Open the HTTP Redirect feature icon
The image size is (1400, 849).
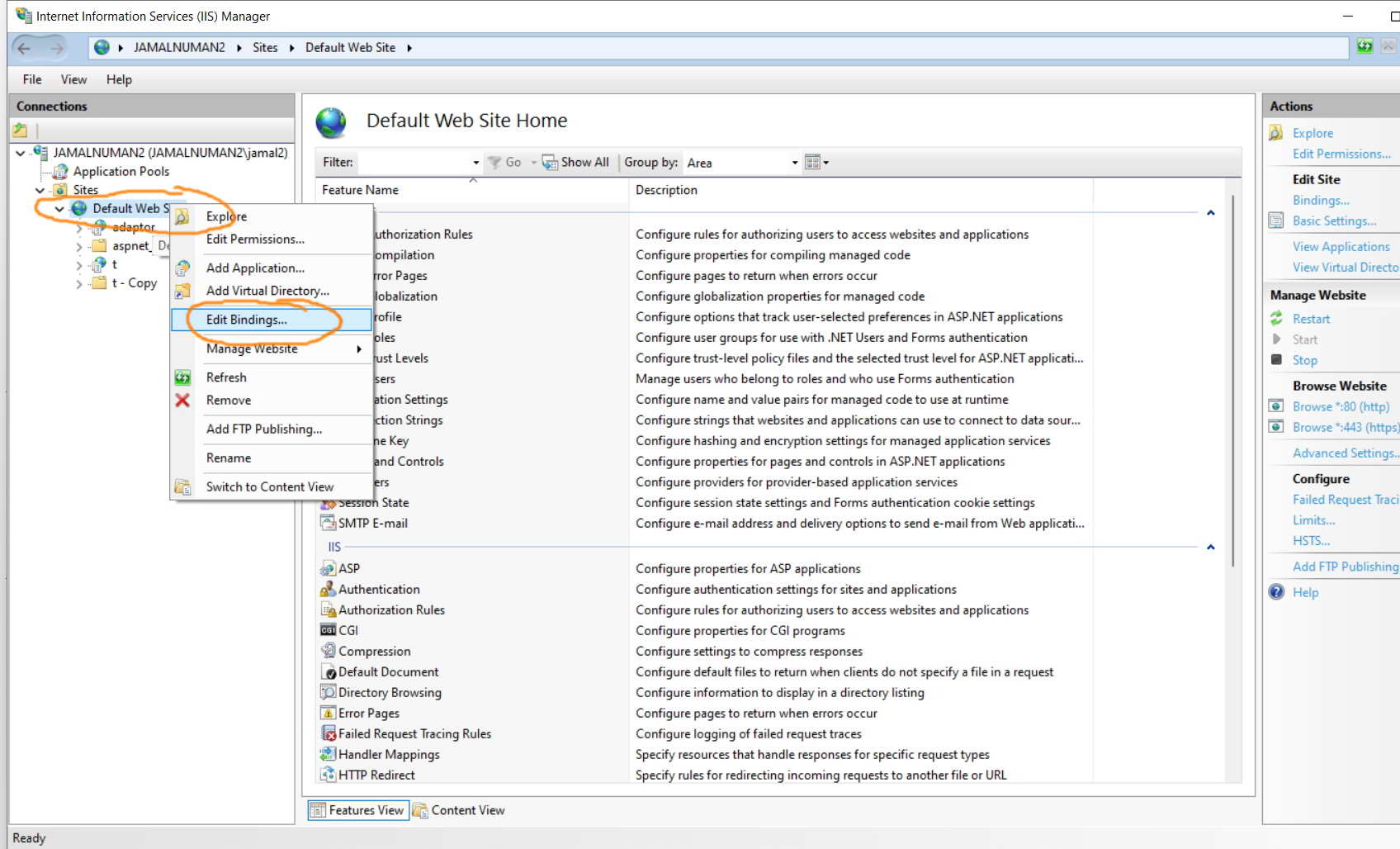[x=329, y=774]
